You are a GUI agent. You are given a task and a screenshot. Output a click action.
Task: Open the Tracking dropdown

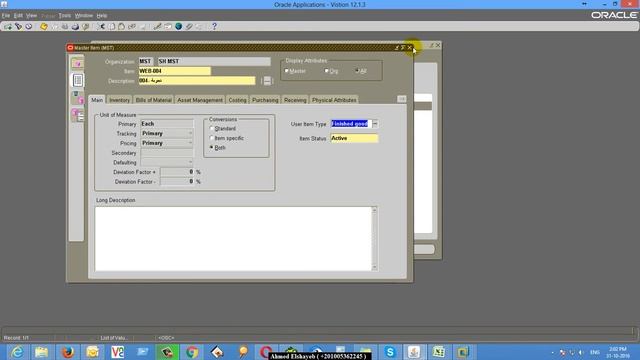(x=190, y=133)
